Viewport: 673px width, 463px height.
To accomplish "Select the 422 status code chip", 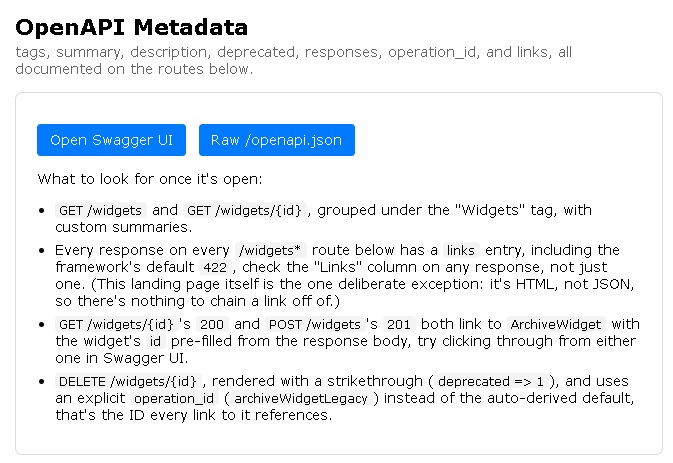I will pos(215,267).
